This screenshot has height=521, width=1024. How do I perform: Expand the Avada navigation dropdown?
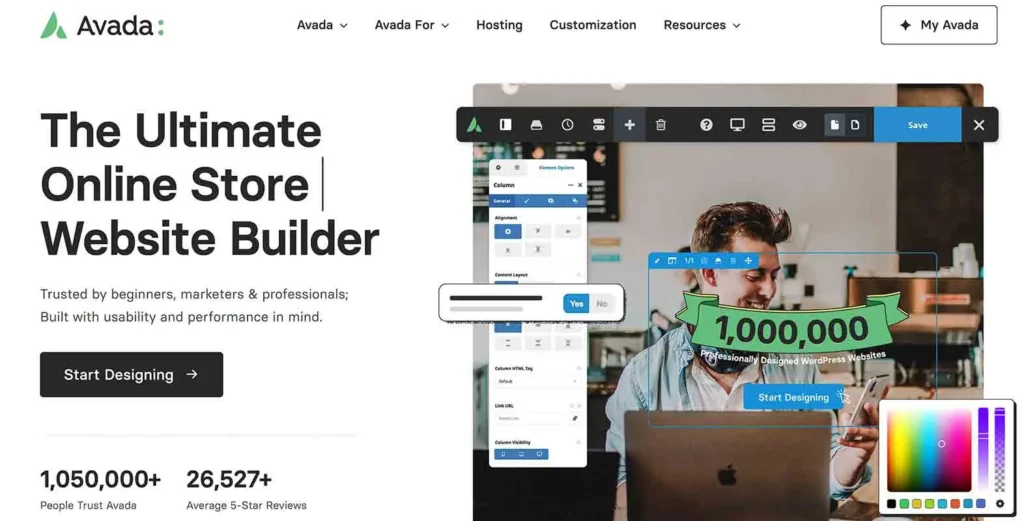click(322, 25)
